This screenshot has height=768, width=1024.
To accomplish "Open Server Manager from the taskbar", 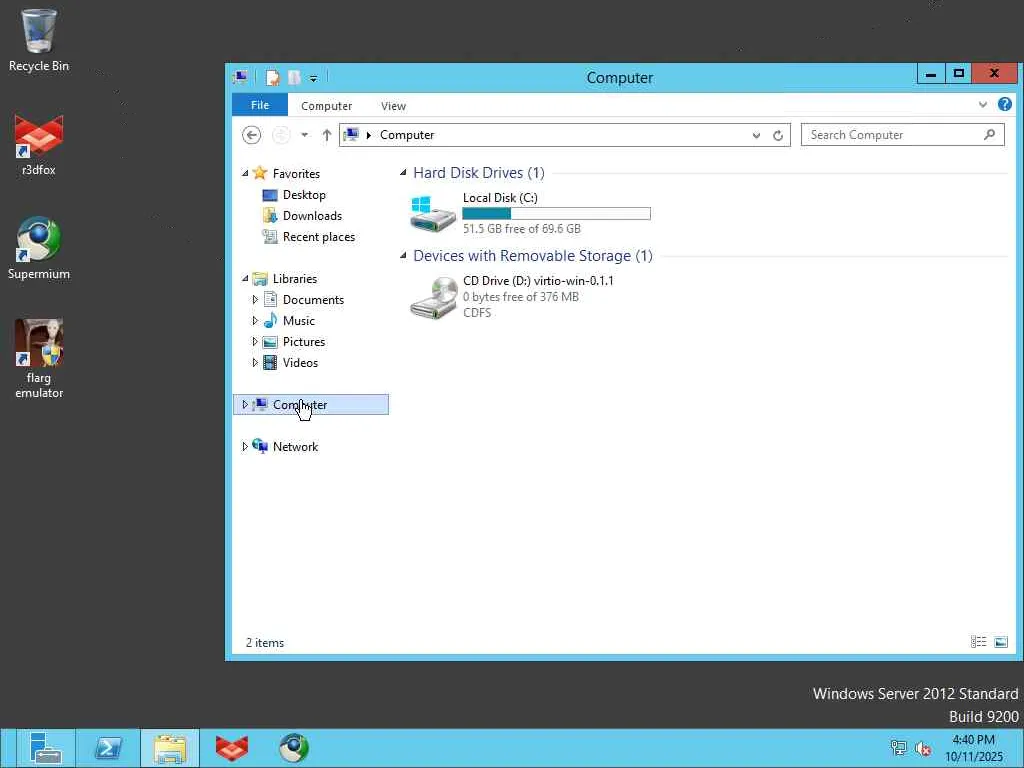I will coord(44,748).
